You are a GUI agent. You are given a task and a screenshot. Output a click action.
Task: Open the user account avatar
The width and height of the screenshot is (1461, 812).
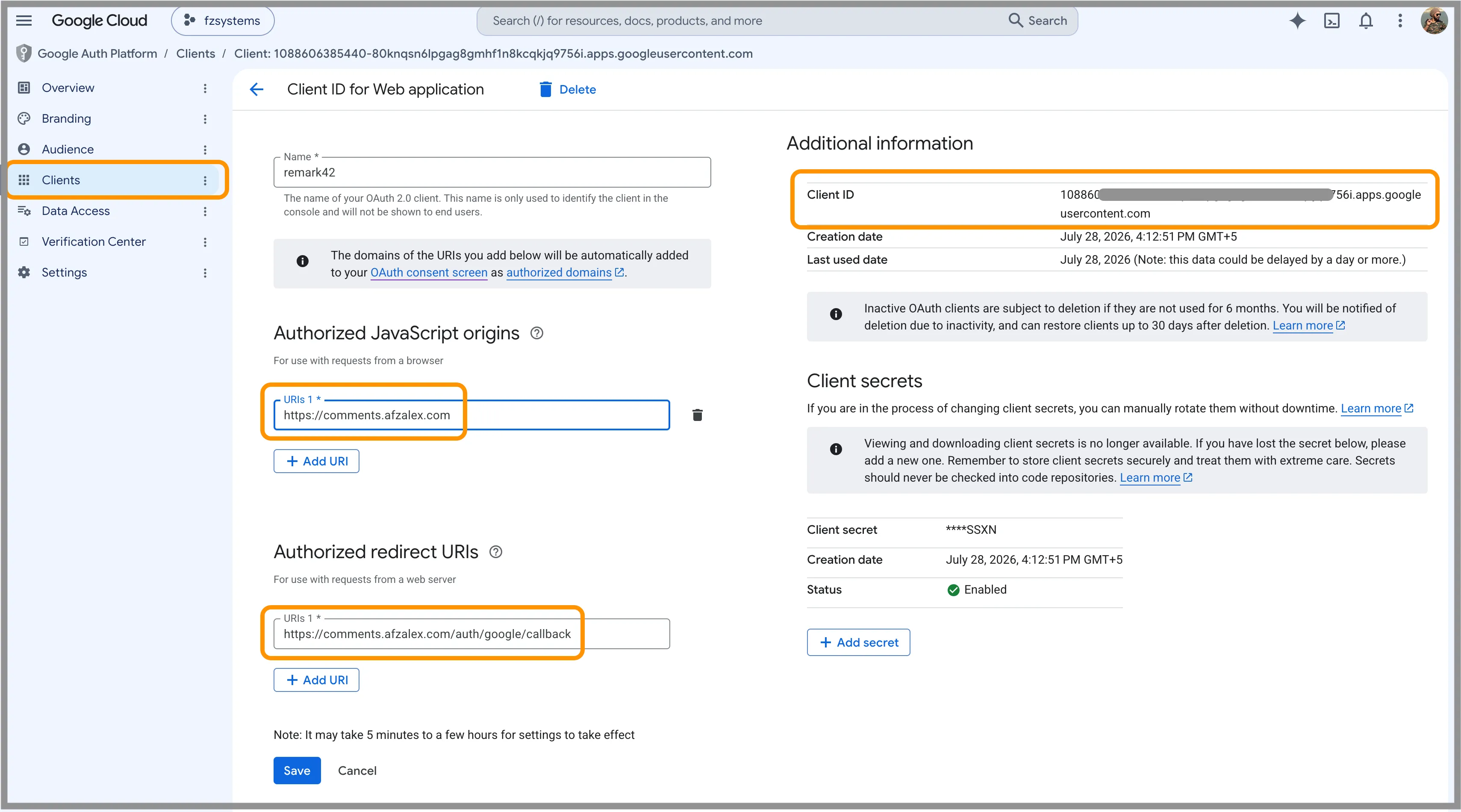(x=1434, y=21)
